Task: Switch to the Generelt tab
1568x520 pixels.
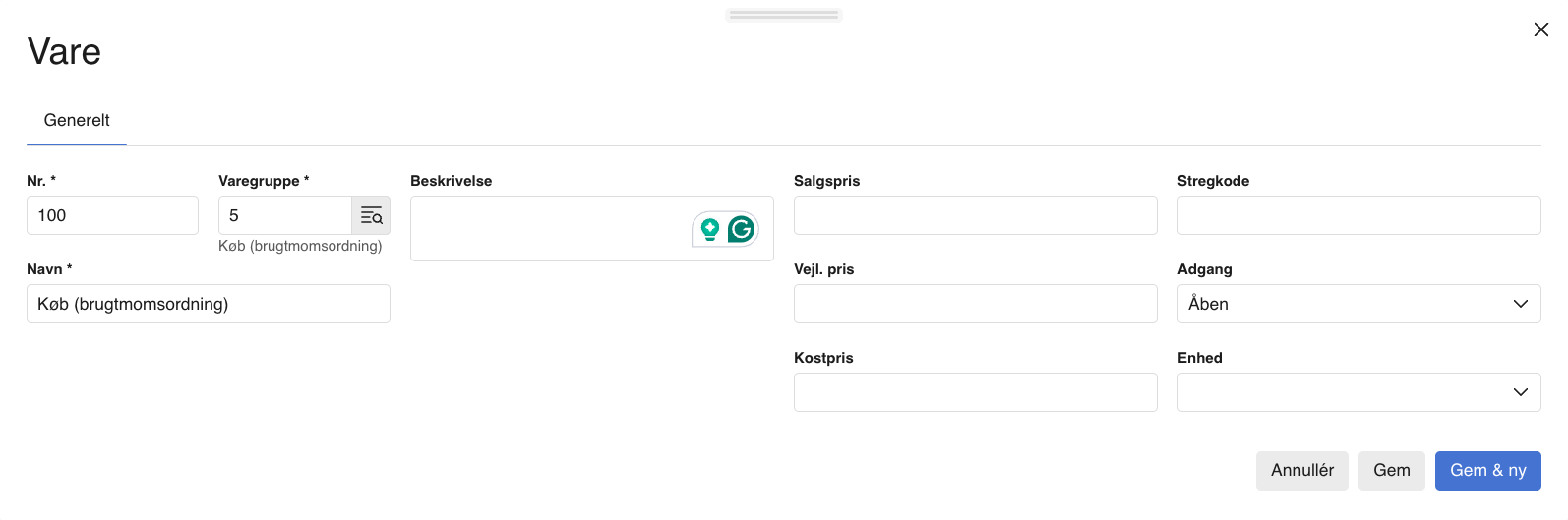Action: (x=77, y=120)
